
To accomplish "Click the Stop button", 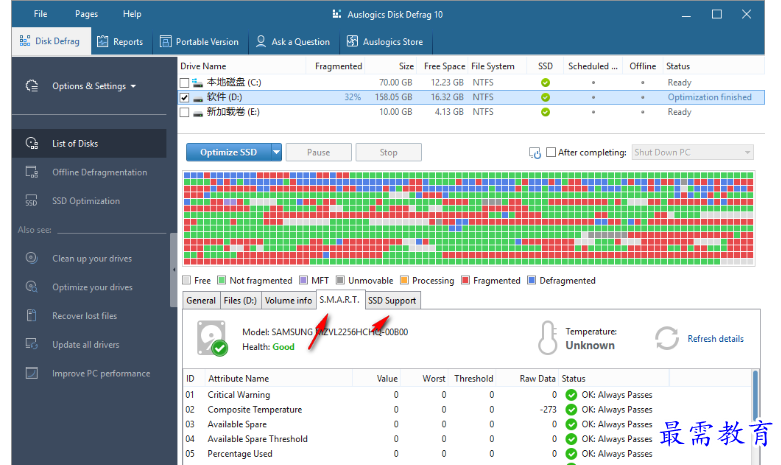I will point(389,152).
